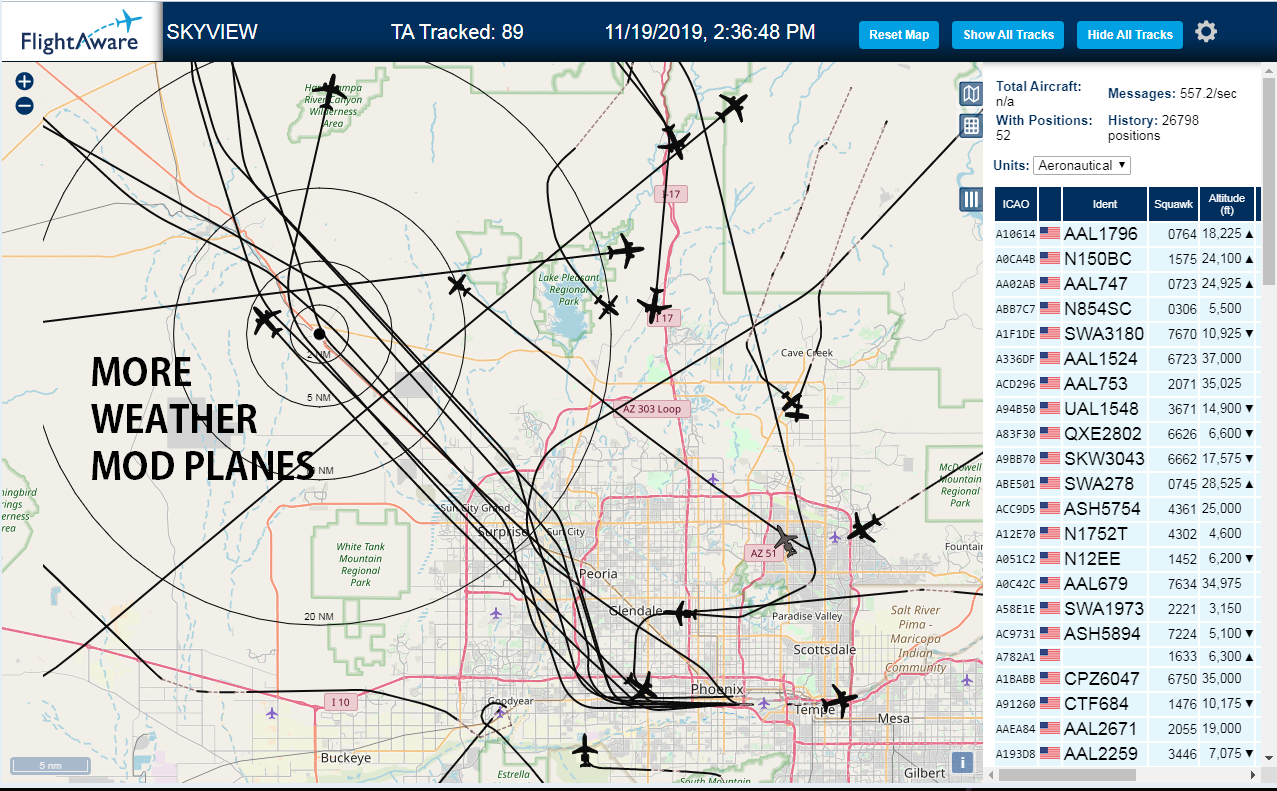This screenshot has height=791, width=1277.
Task: Click ICAO code A10614
Action: coord(1015,235)
